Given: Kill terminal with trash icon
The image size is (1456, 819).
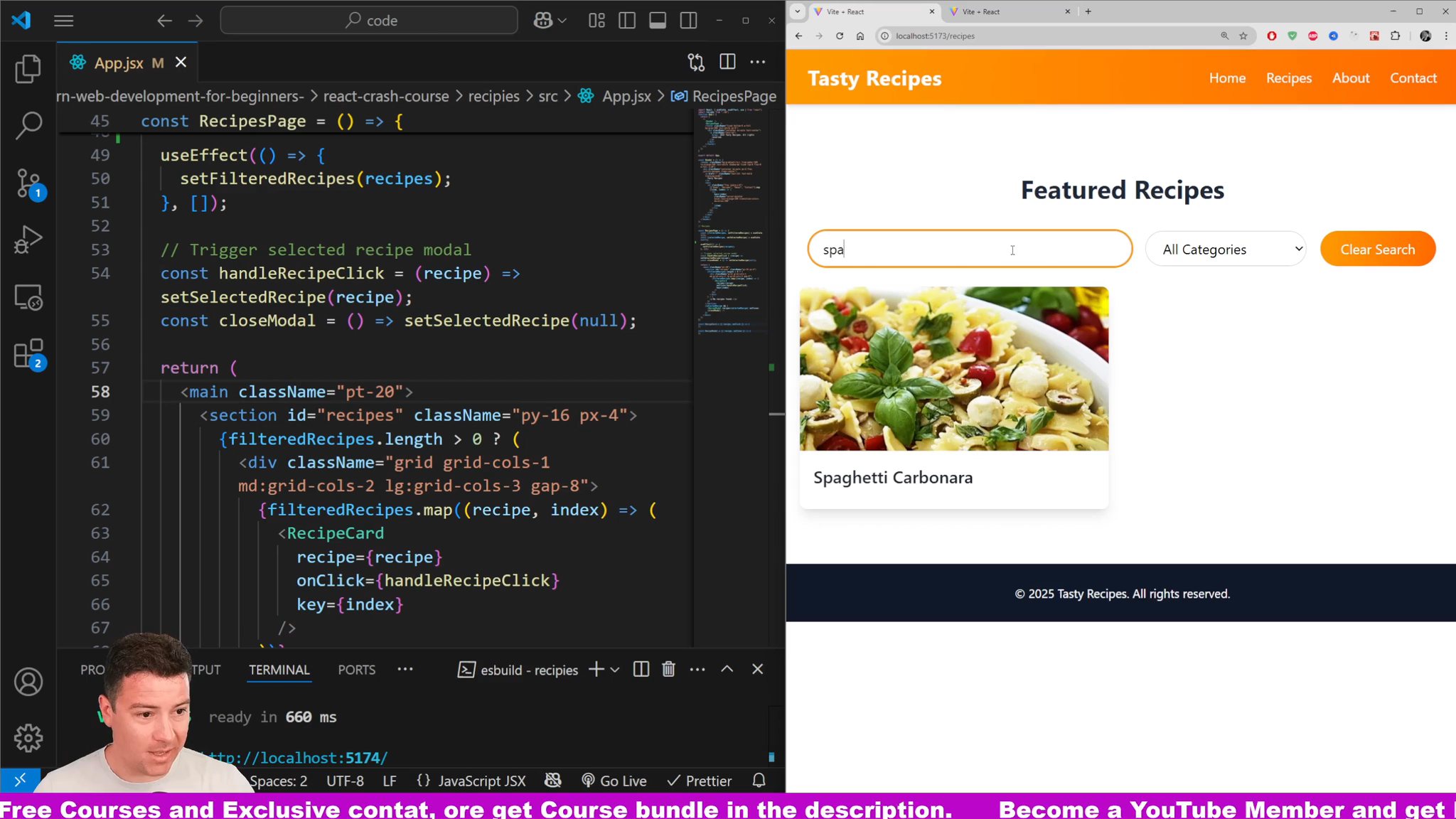Looking at the screenshot, I should point(668,670).
